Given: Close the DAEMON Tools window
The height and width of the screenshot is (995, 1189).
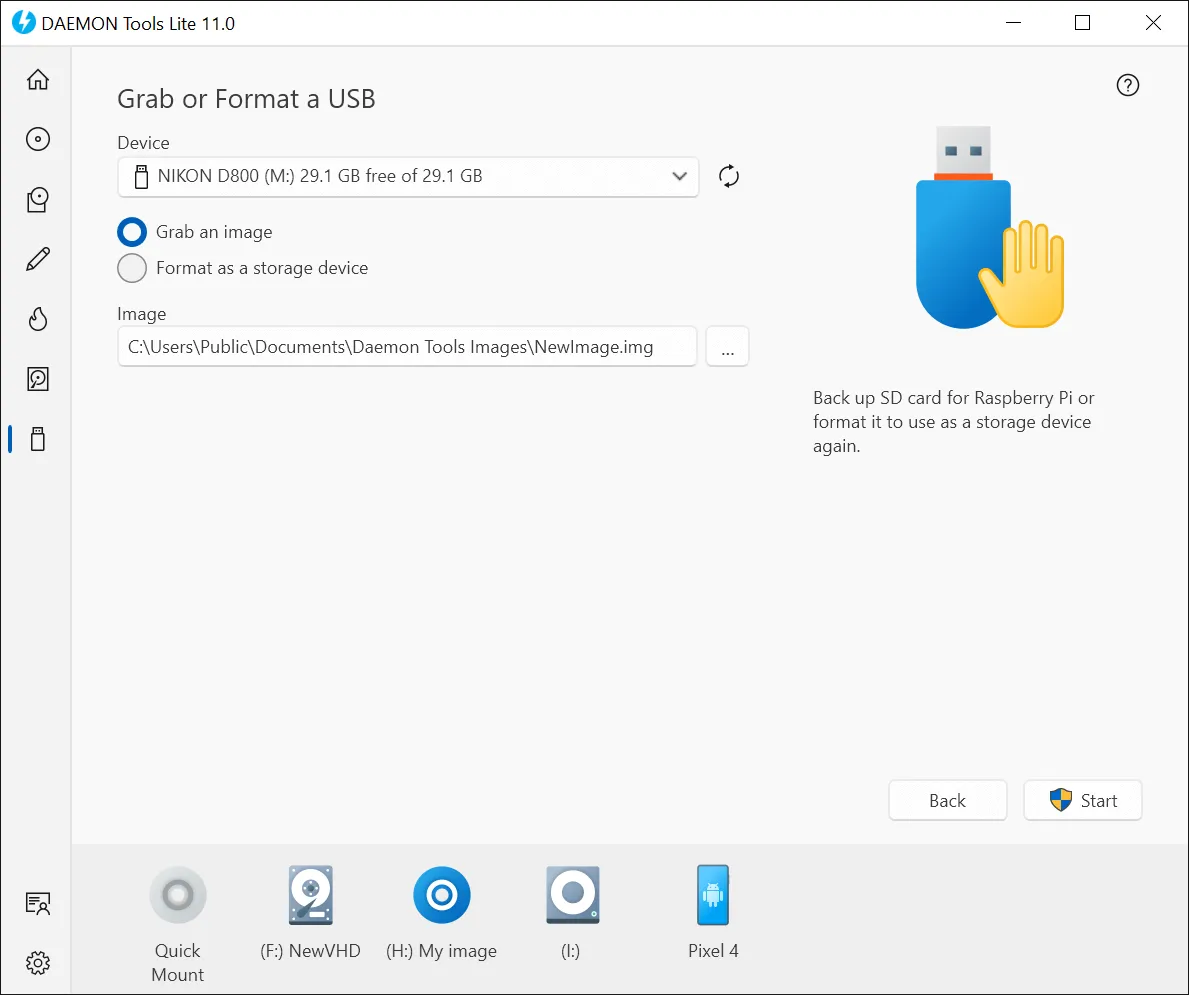Looking at the screenshot, I should 1153,23.
